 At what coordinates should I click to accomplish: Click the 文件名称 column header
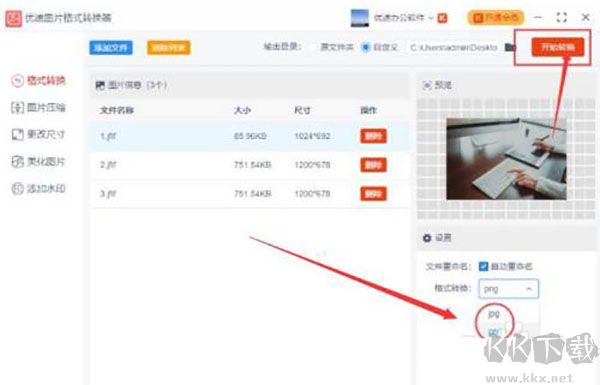[117, 110]
